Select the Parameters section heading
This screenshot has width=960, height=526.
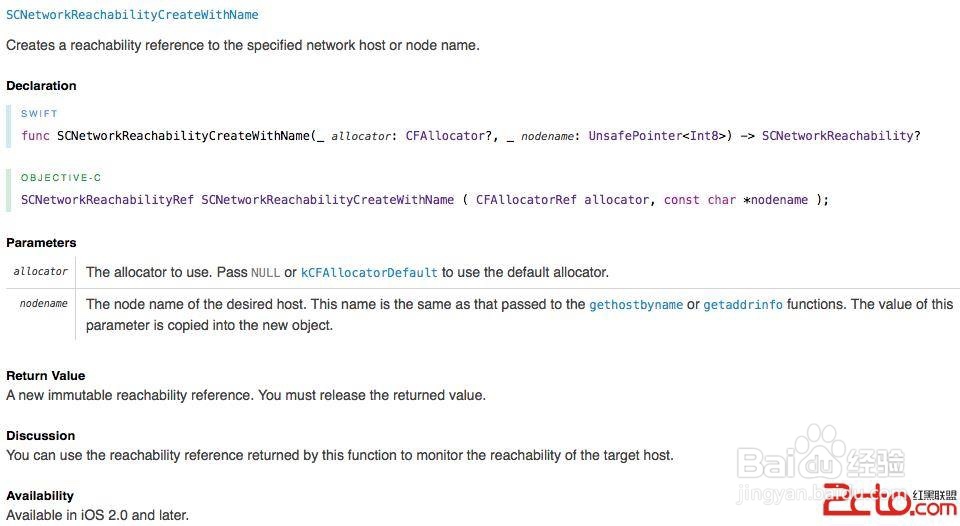point(41,242)
